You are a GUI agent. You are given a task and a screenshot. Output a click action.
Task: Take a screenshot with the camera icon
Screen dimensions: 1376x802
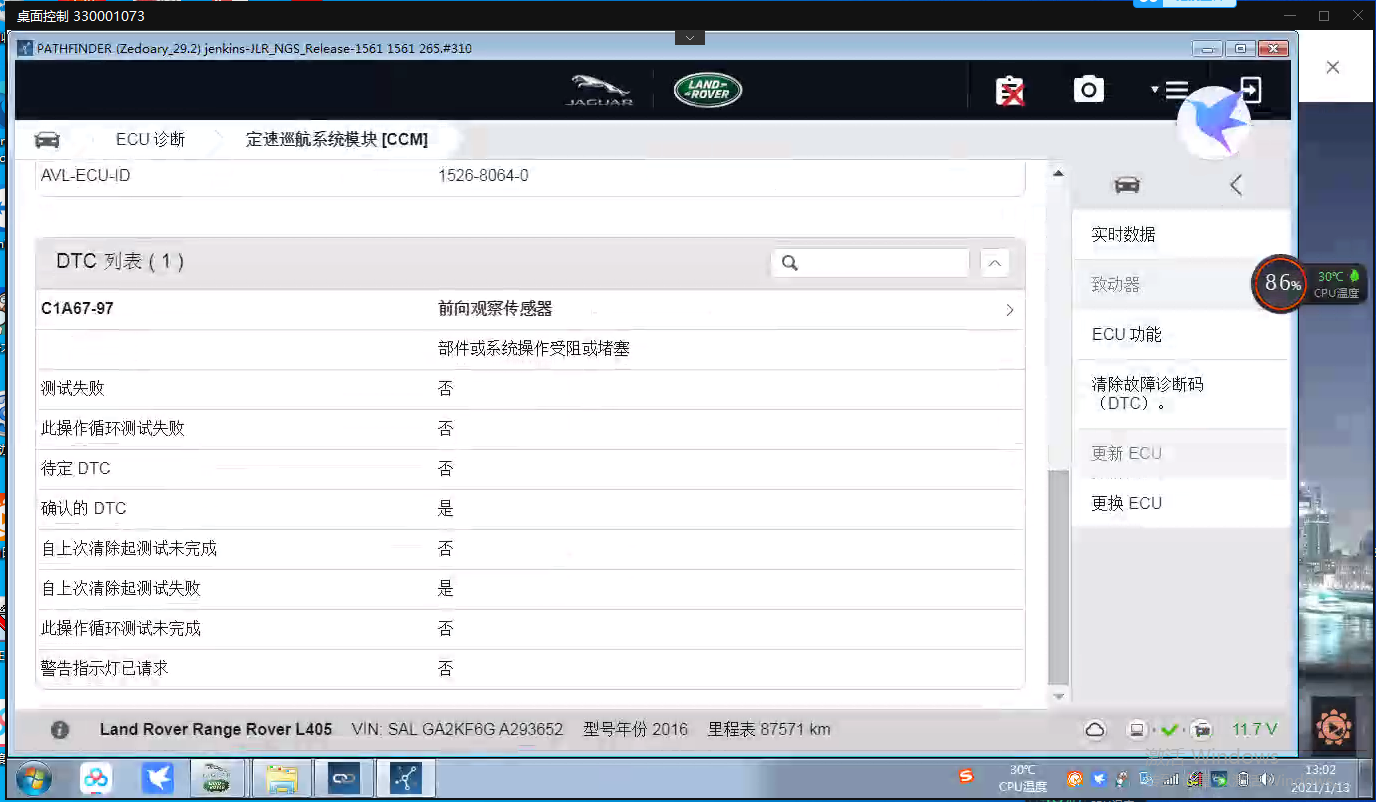click(x=1088, y=90)
